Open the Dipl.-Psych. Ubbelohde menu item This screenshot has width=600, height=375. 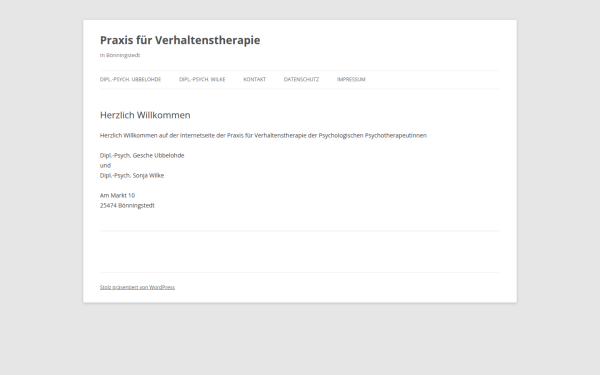tap(130, 80)
